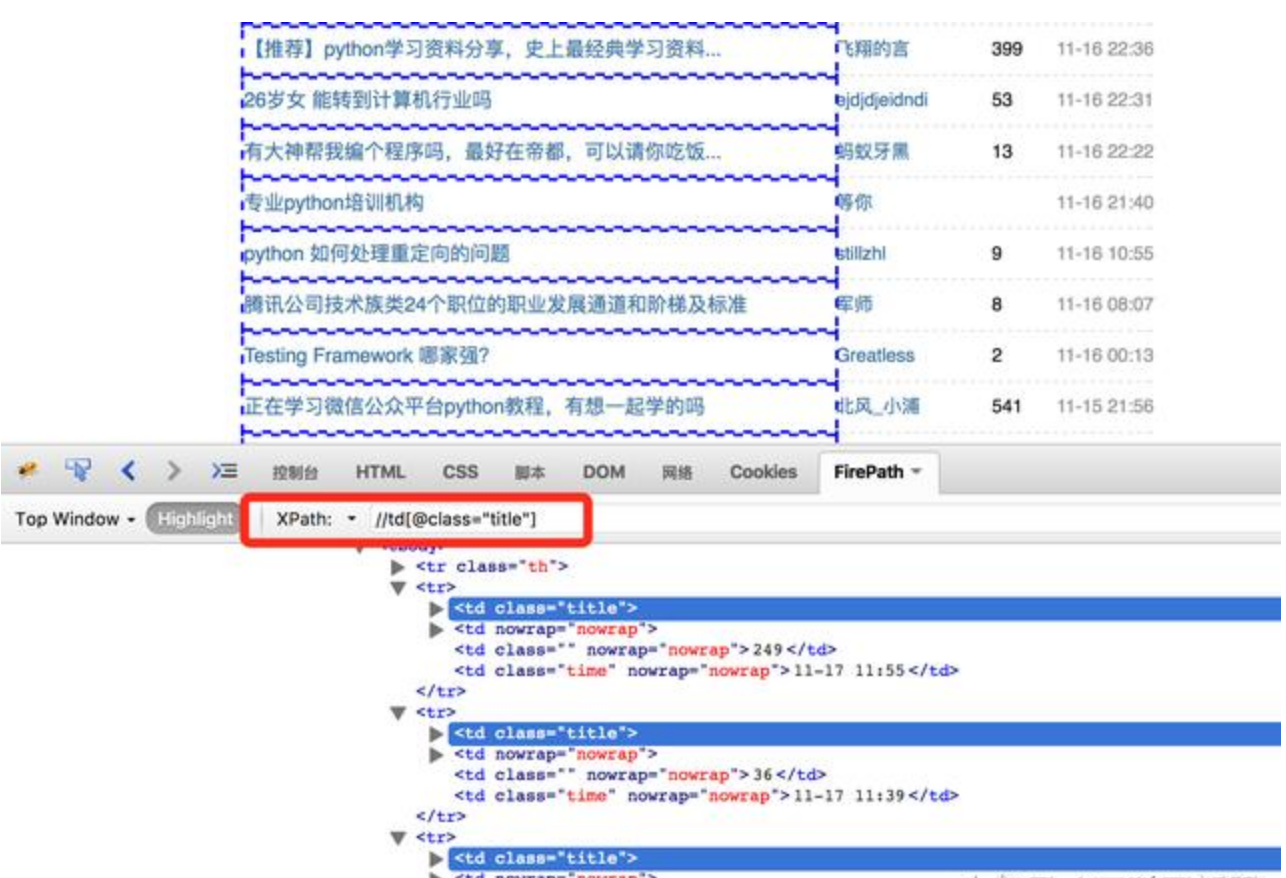Open author 军师's profile link
This screenshot has height=878, width=1286.
(x=854, y=304)
